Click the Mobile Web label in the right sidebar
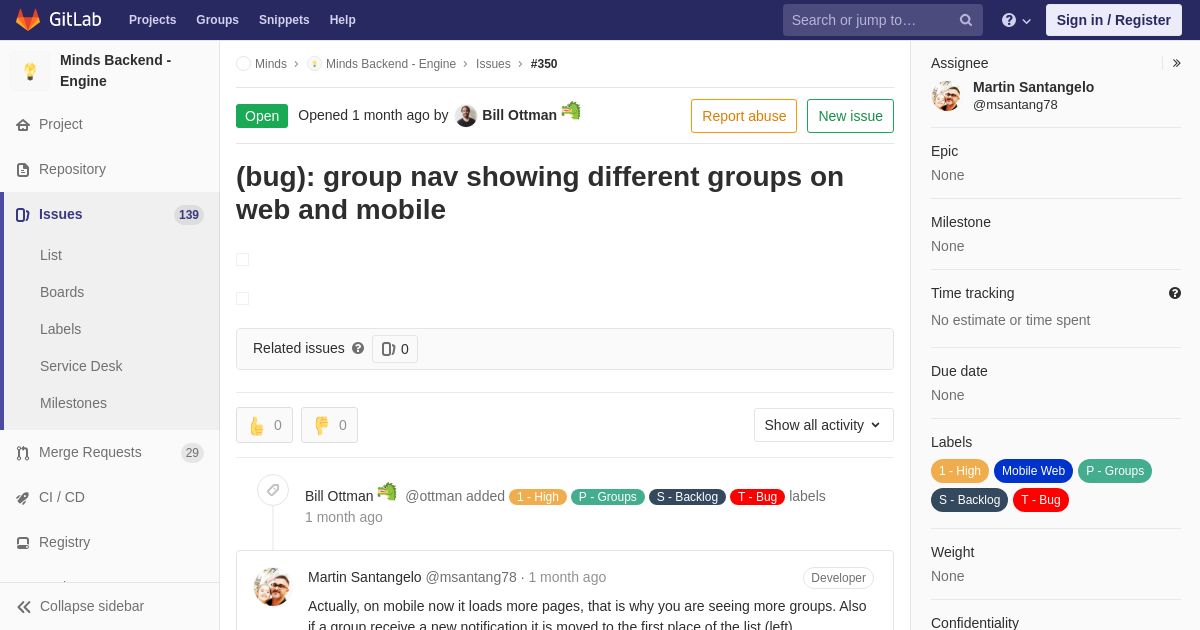This screenshot has width=1200, height=630. (1033, 471)
